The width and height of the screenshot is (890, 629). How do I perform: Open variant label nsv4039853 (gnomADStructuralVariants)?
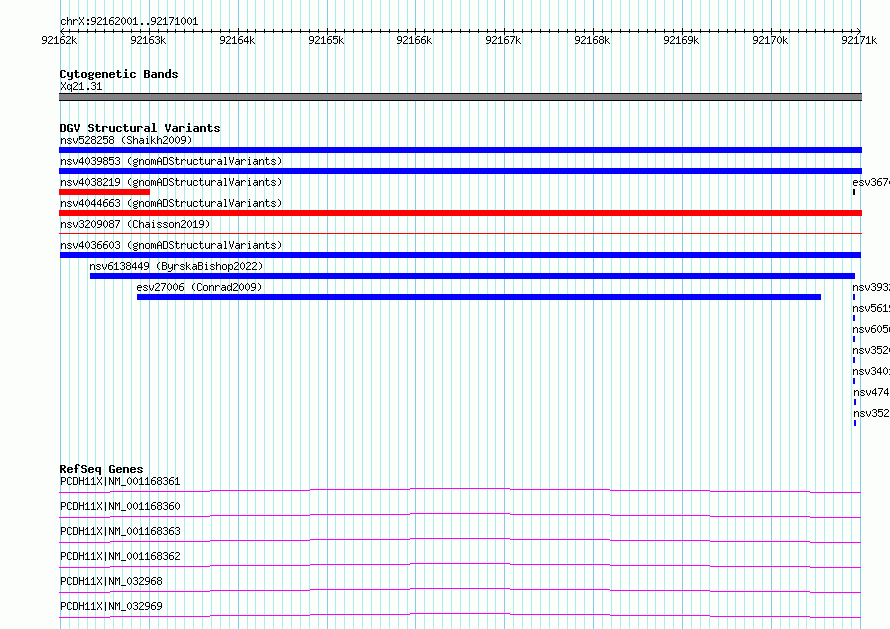[x=171, y=161]
